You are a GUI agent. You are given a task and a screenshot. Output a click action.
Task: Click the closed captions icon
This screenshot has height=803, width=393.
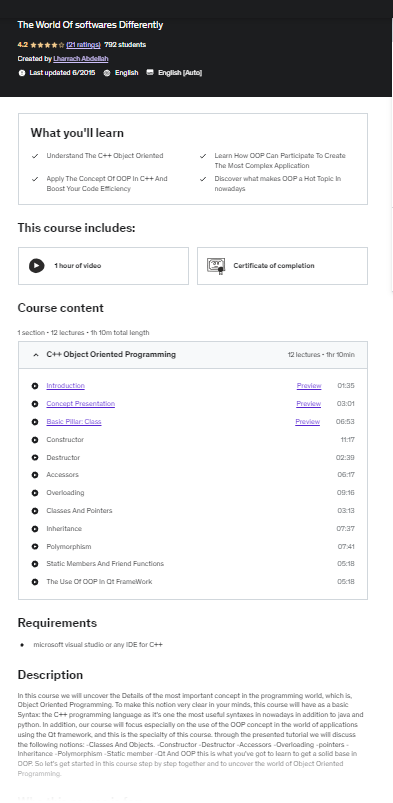coord(150,72)
